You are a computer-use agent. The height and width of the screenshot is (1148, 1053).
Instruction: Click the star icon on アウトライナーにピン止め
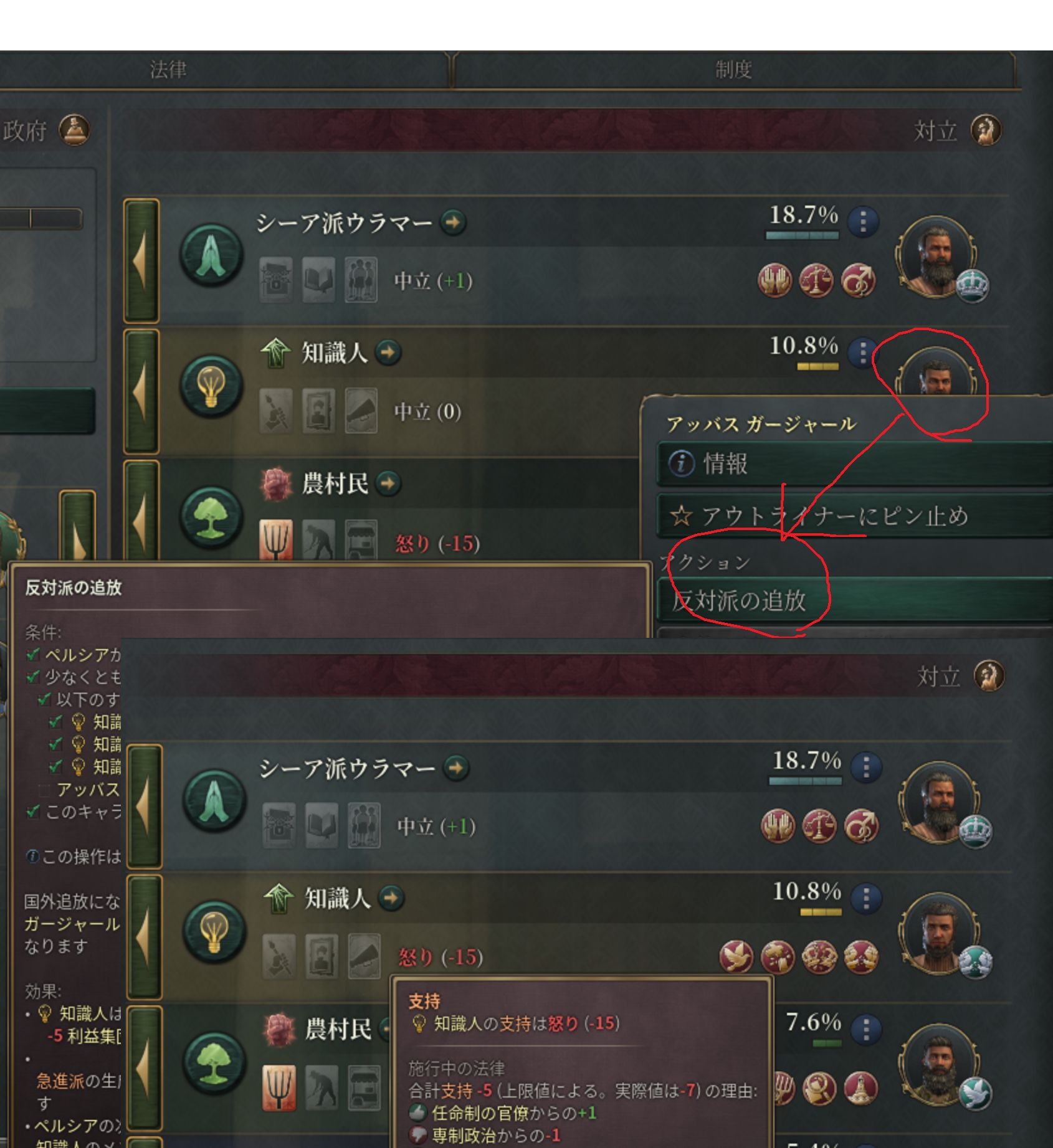(681, 516)
